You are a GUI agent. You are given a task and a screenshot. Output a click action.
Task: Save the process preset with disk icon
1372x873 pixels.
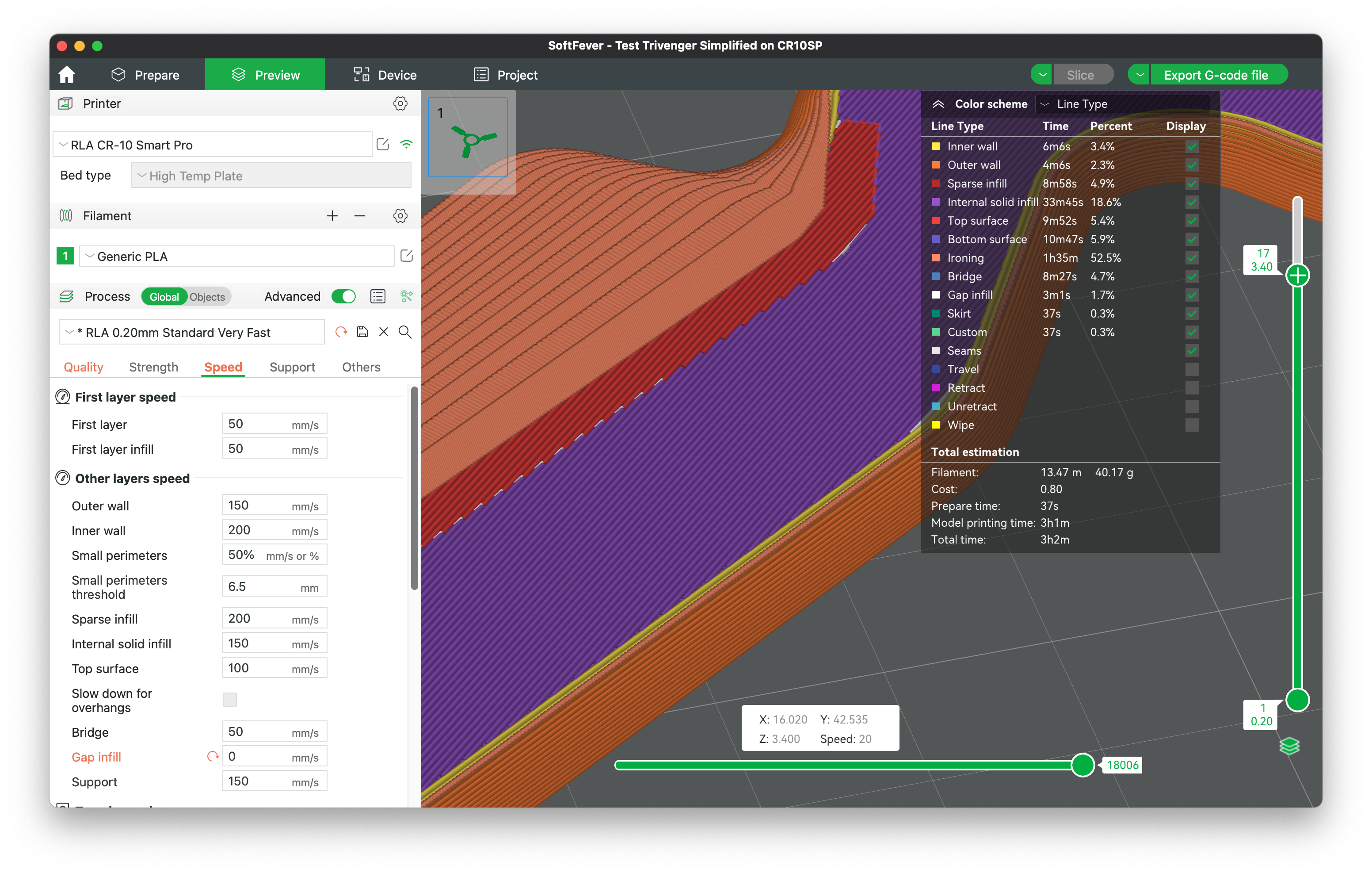362,332
